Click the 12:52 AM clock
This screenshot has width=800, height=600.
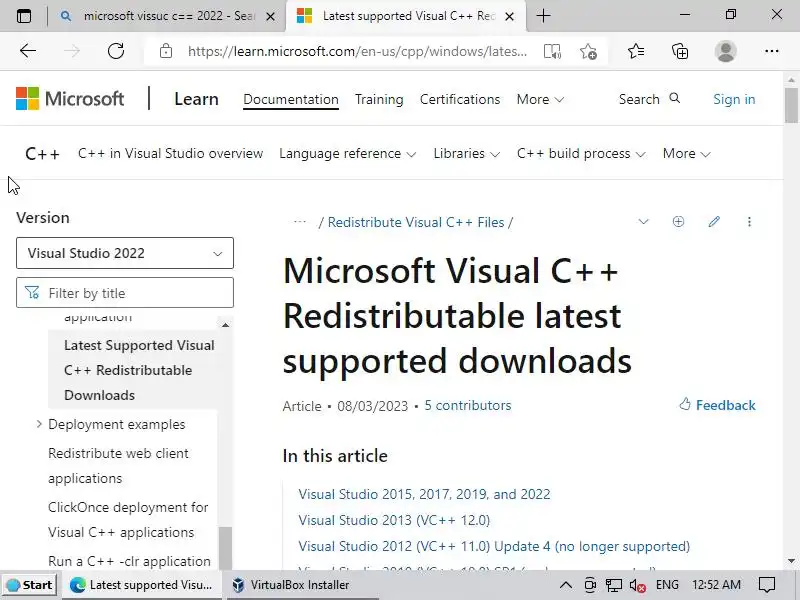pos(716,585)
